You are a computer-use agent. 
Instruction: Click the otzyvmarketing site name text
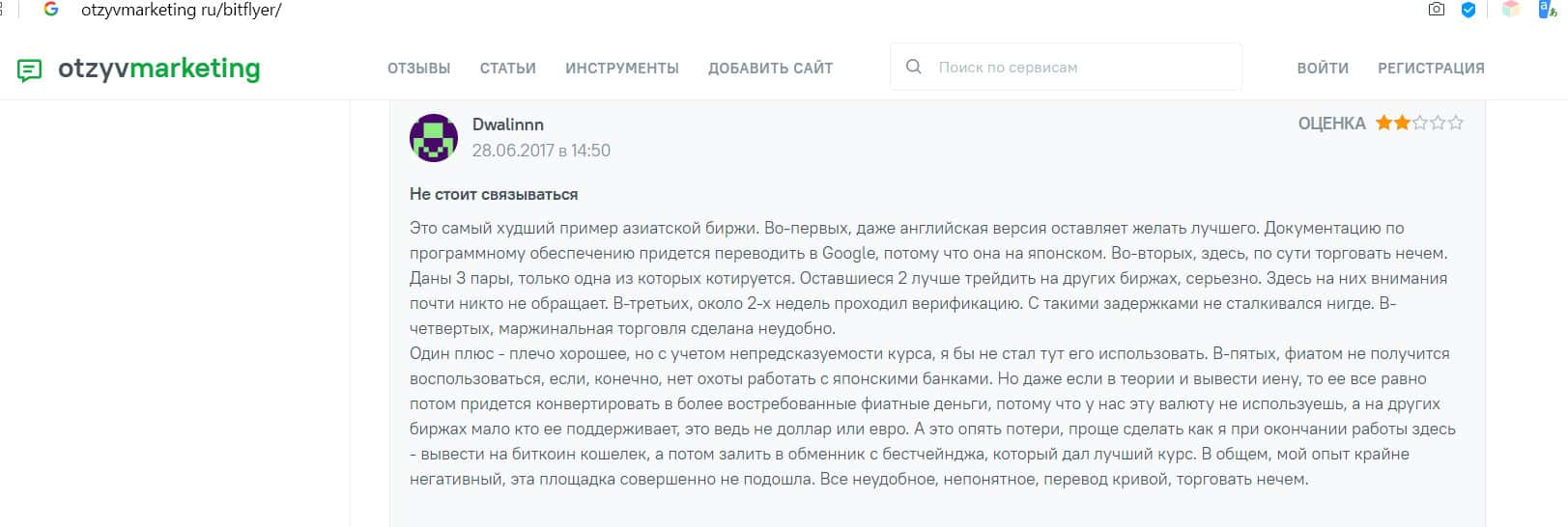(158, 69)
